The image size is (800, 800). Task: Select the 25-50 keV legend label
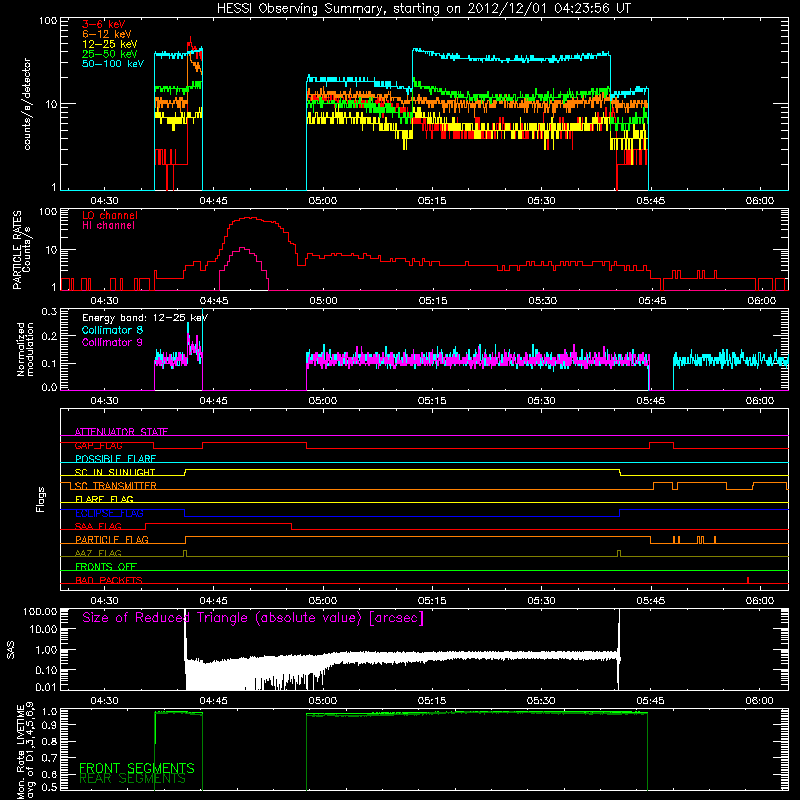click(x=110, y=54)
